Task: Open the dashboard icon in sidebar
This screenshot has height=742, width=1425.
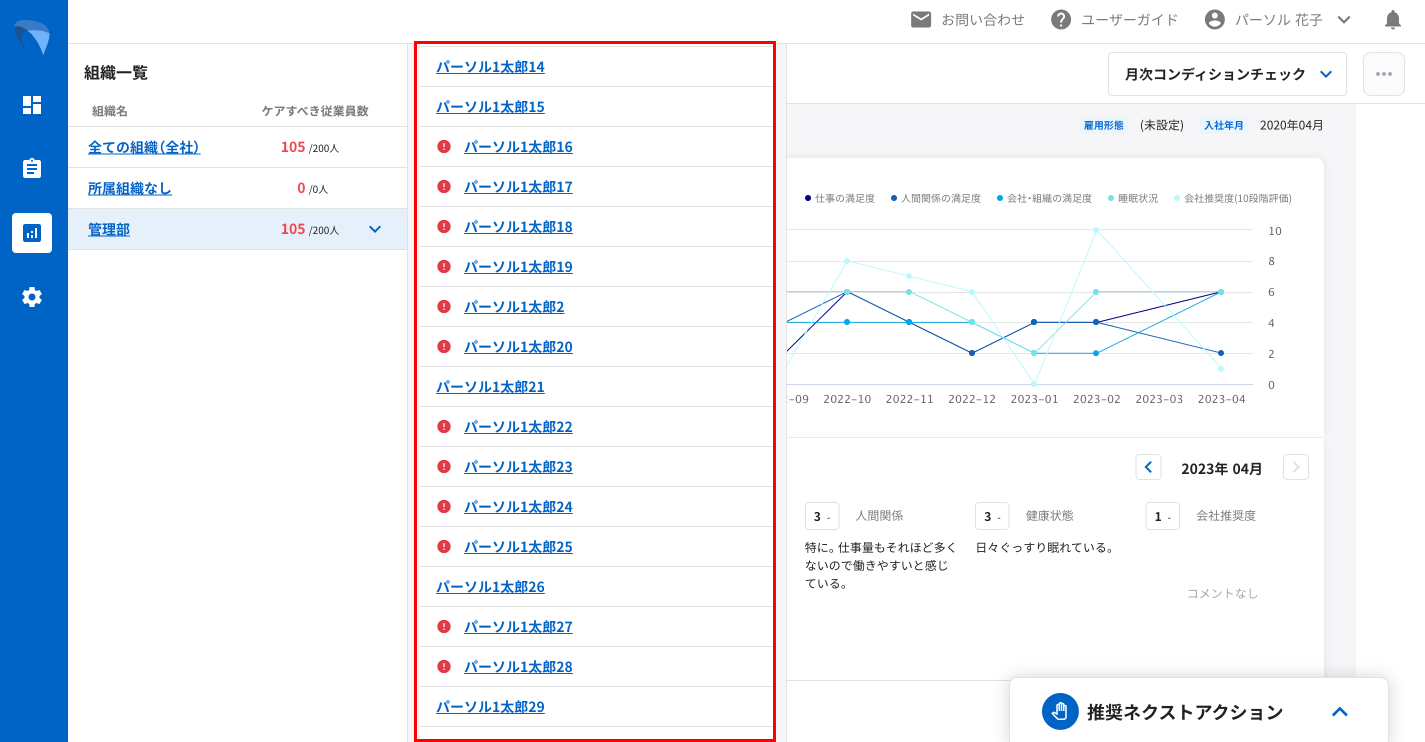Action: (x=32, y=105)
